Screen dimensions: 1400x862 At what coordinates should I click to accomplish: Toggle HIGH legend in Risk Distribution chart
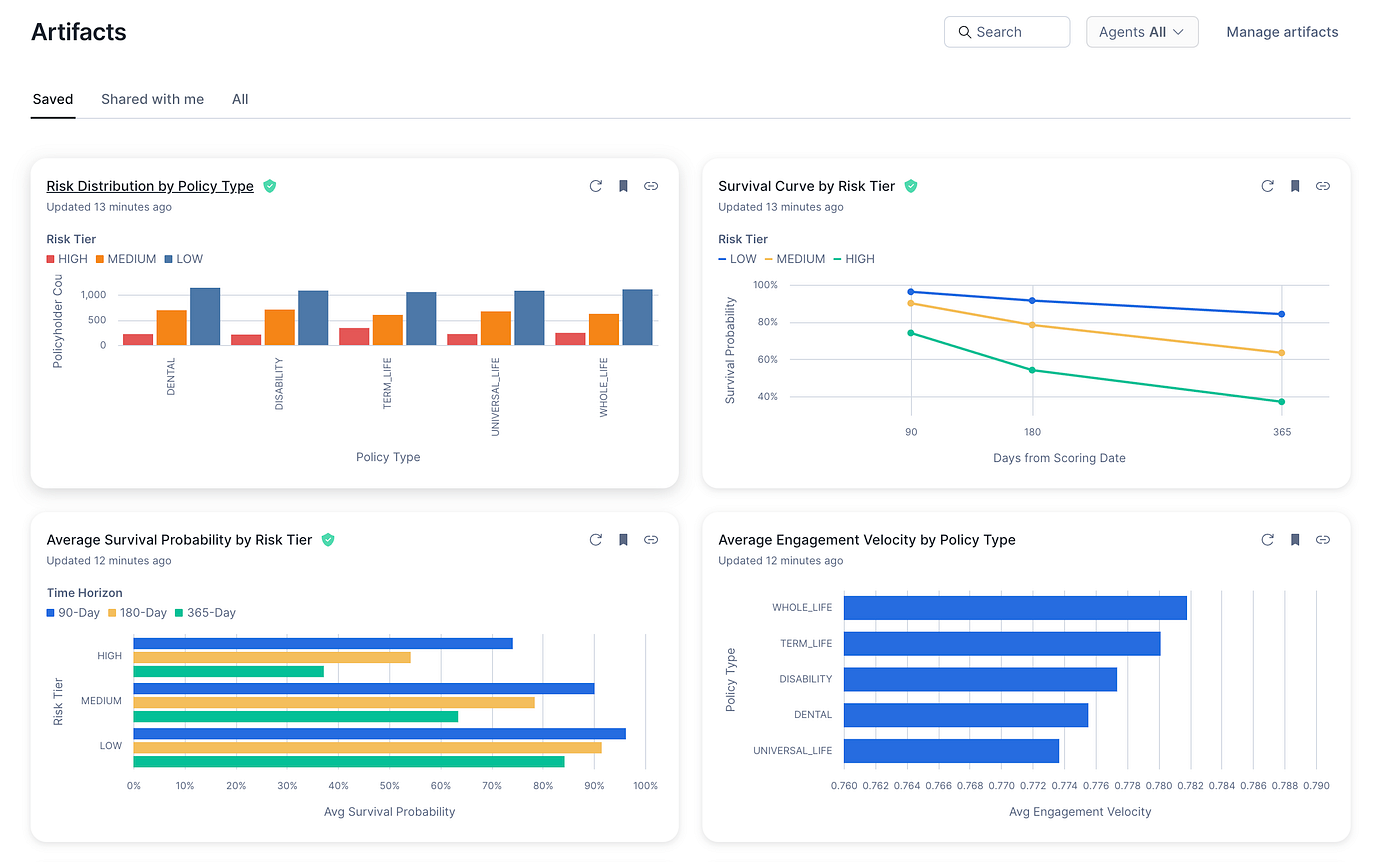click(67, 259)
